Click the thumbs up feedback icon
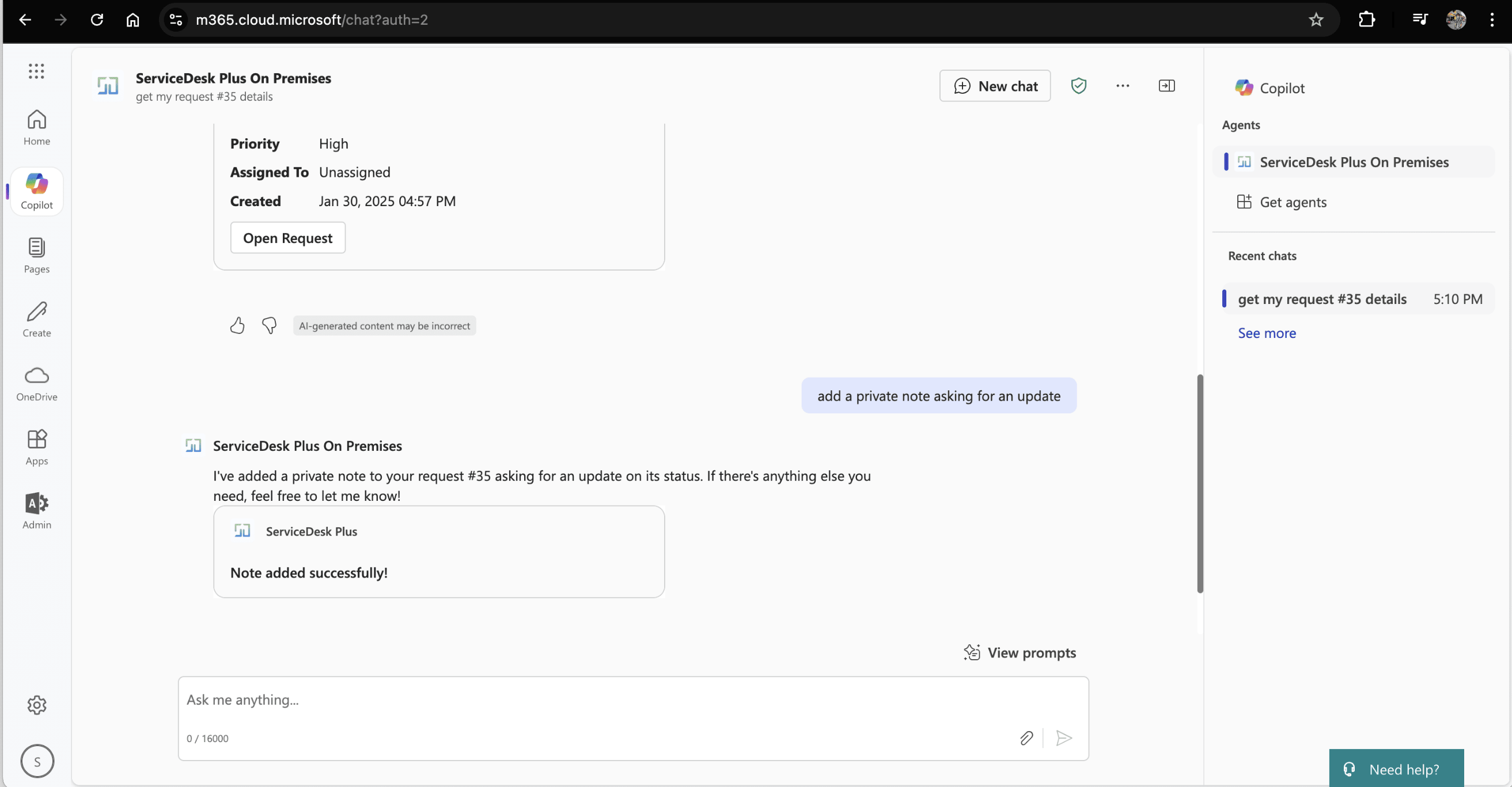 coord(237,325)
